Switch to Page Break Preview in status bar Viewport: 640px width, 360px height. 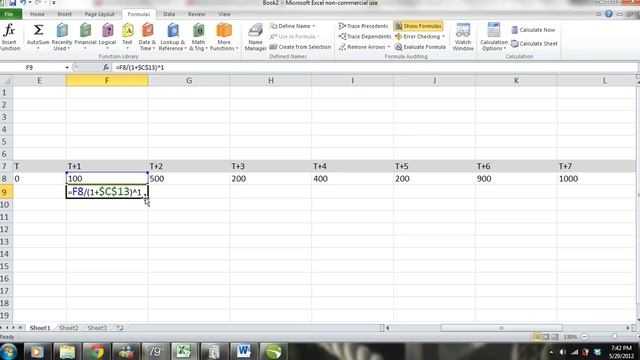555,337
